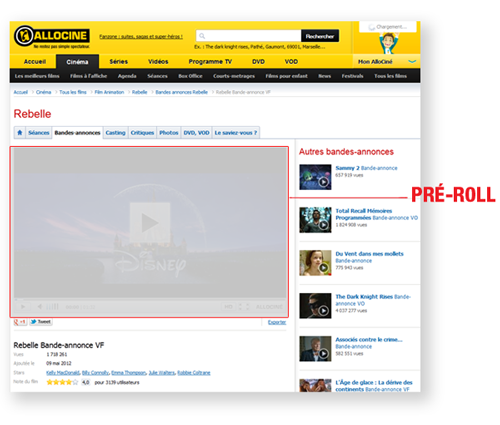Play the video with the large center play button
500x425 pixels.
pyautogui.click(x=150, y=222)
